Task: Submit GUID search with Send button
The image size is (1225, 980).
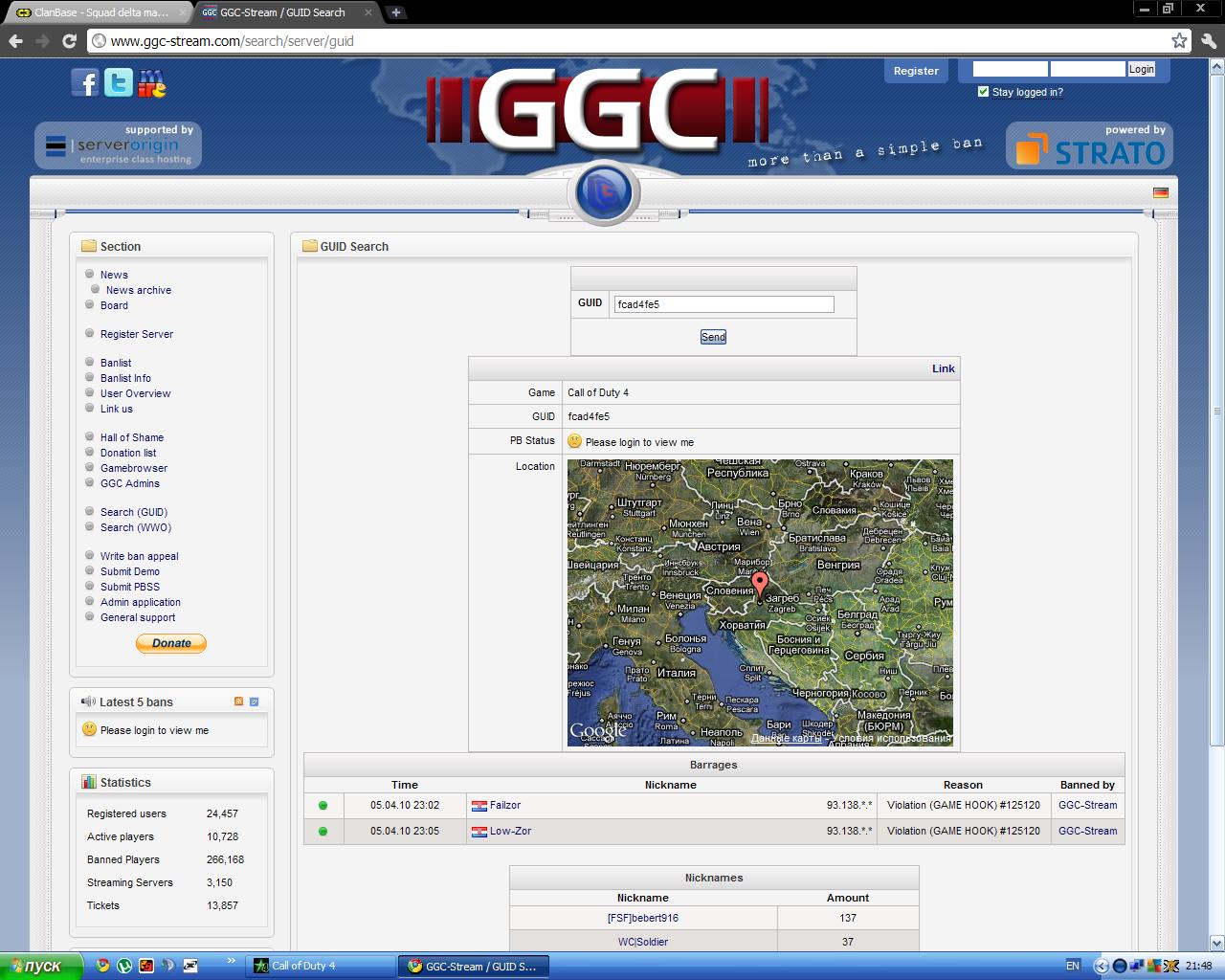Action: point(713,337)
